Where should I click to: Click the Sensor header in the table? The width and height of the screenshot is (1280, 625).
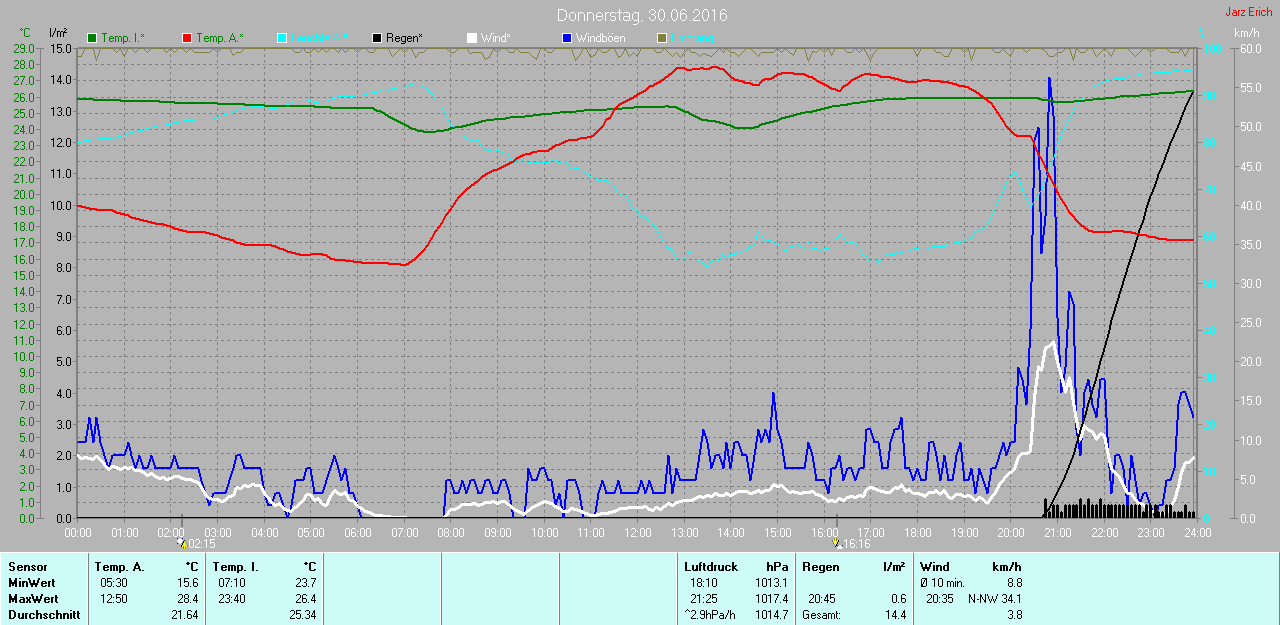[x=27, y=567]
